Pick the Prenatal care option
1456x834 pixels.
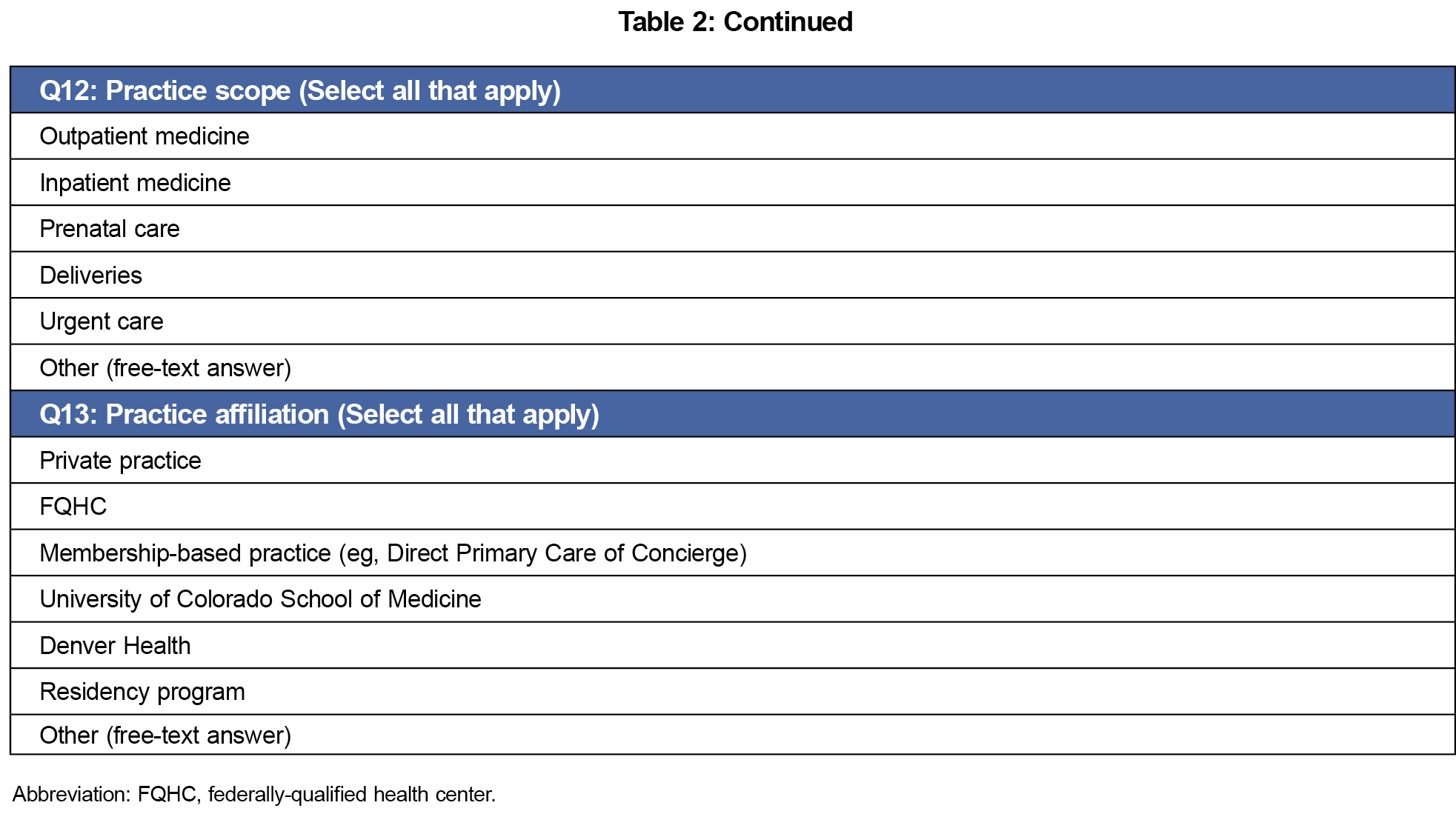(x=110, y=229)
